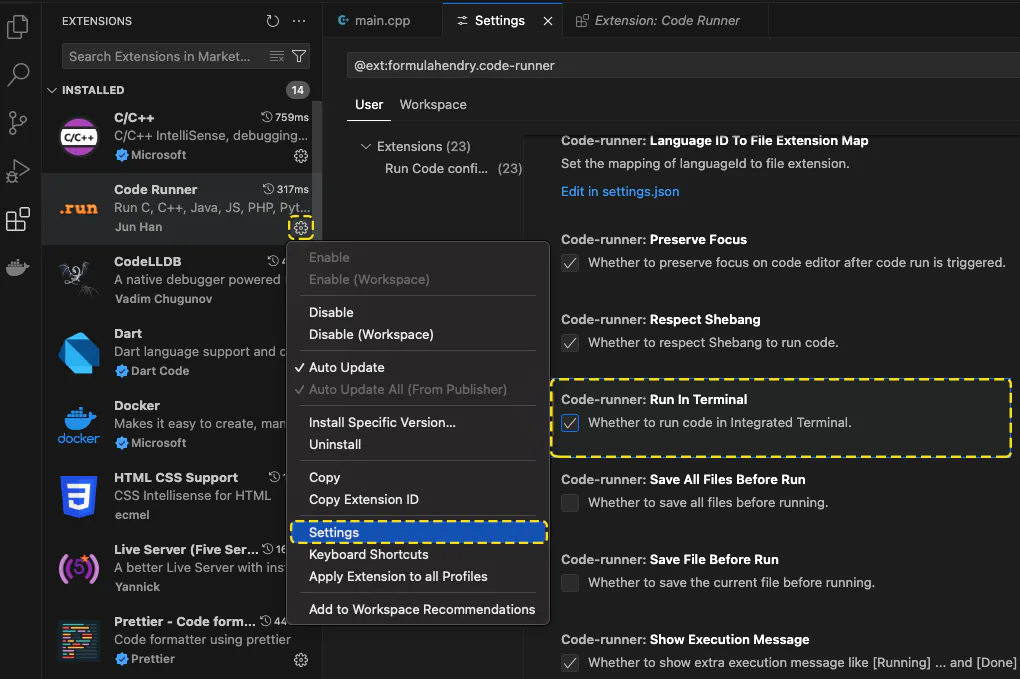The image size is (1020, 679).
Task: Close the Settings tab
Action: click(x=548, y=21)
